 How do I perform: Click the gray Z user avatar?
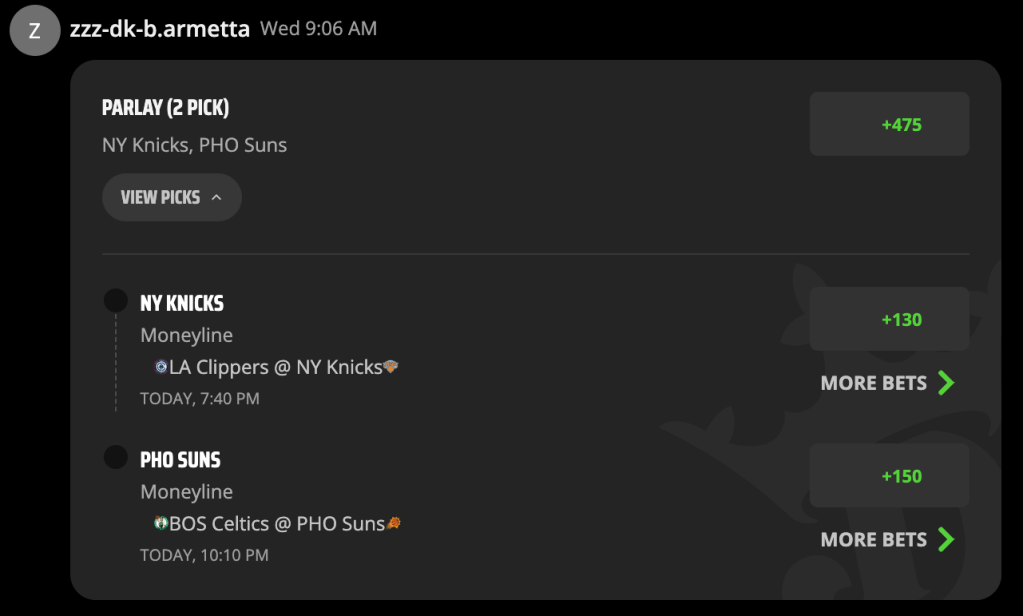click(x=35, y=30)
